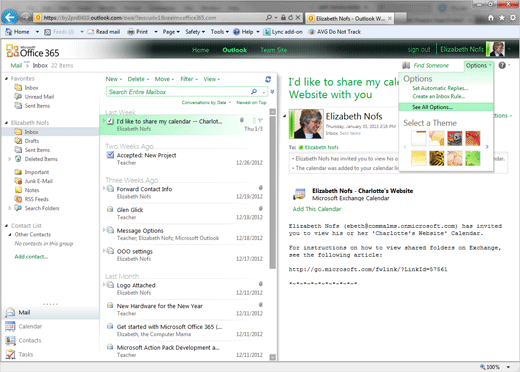Image resolution: width=520 pixels, height=372 pixels.
Task: Click the Mail breadcrumb link
Action: tap(16, 65)
